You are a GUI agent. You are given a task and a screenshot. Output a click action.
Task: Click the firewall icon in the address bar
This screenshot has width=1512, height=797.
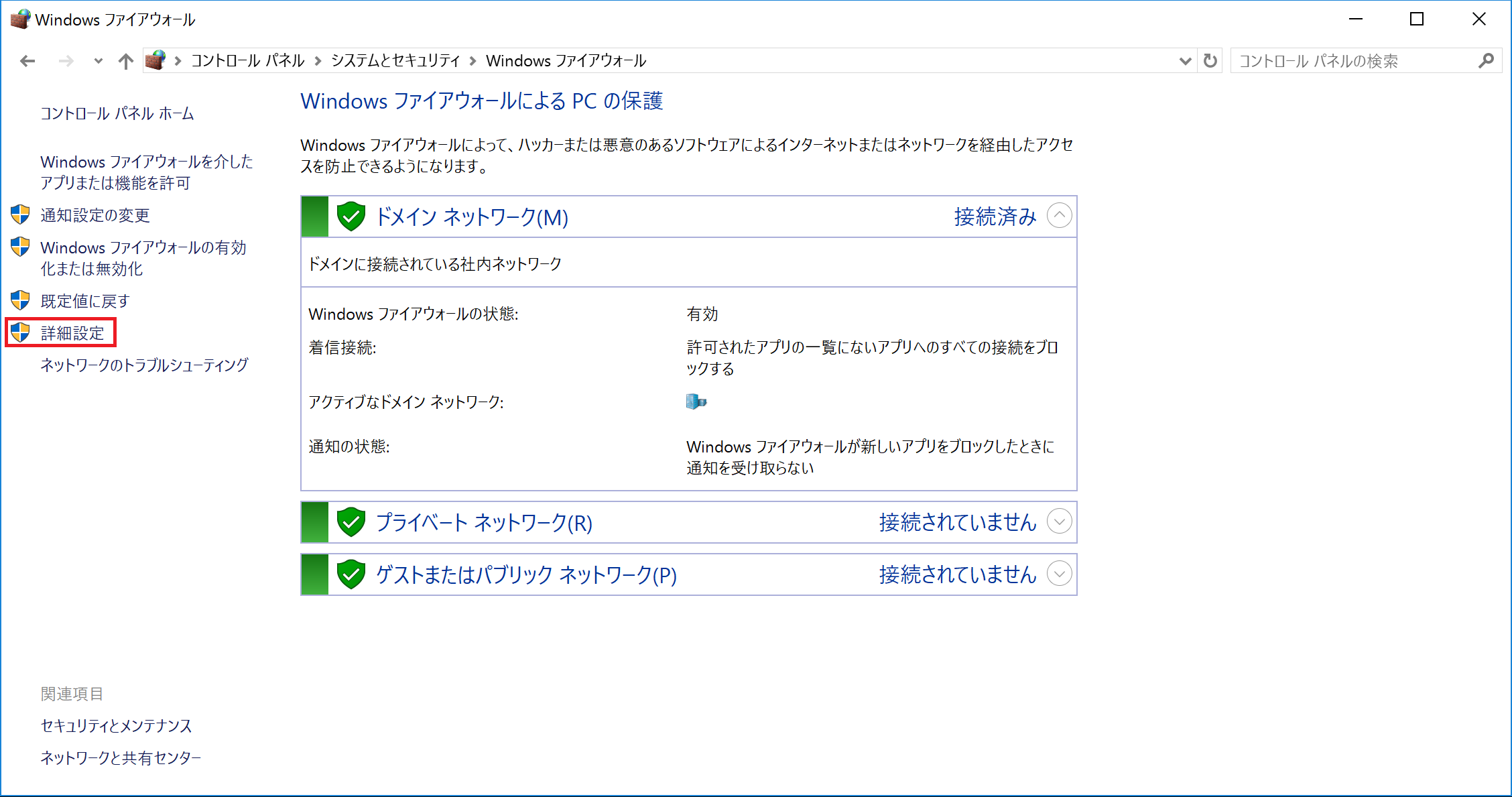coord(155,60)
